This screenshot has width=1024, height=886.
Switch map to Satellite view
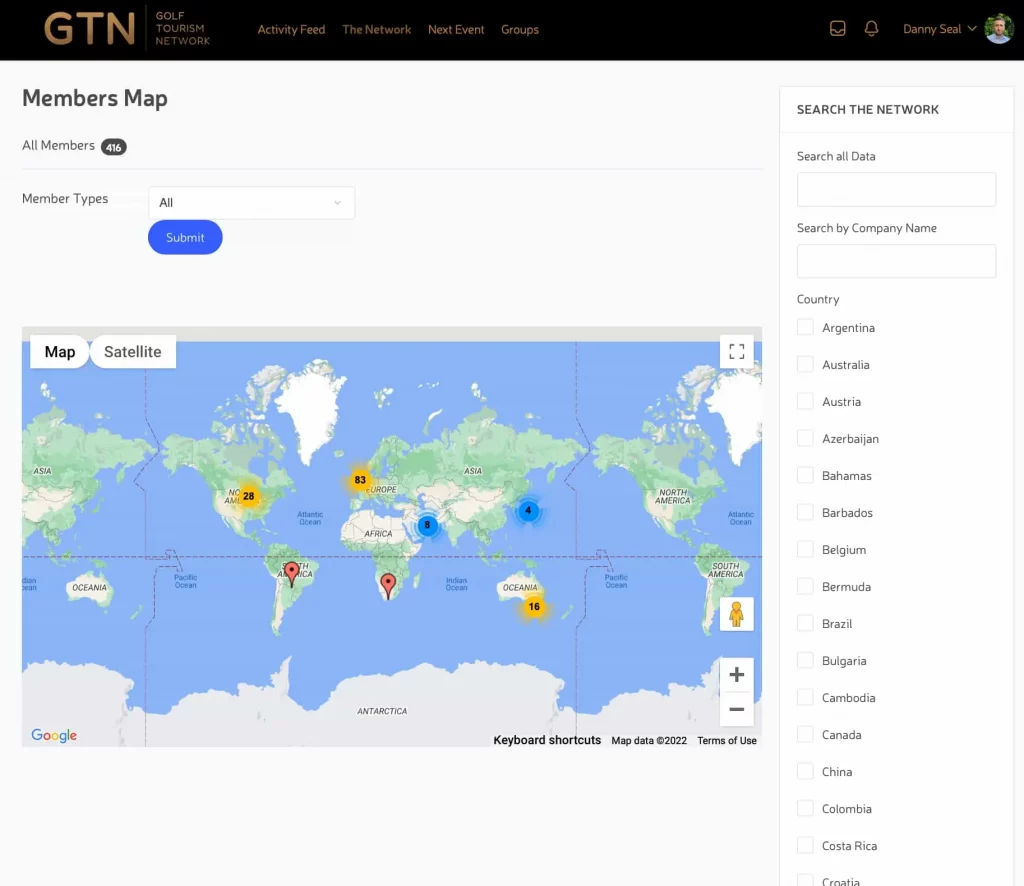132,352
